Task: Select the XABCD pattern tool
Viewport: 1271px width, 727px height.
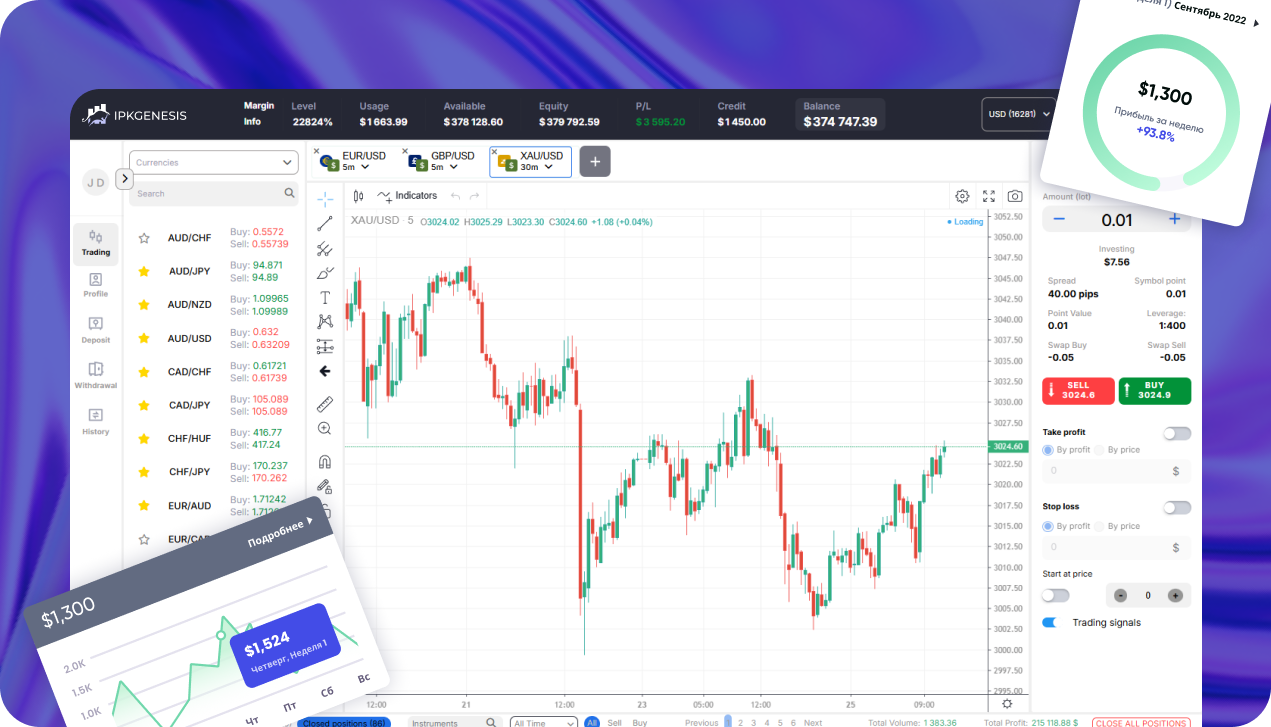Action: (325, 321)
